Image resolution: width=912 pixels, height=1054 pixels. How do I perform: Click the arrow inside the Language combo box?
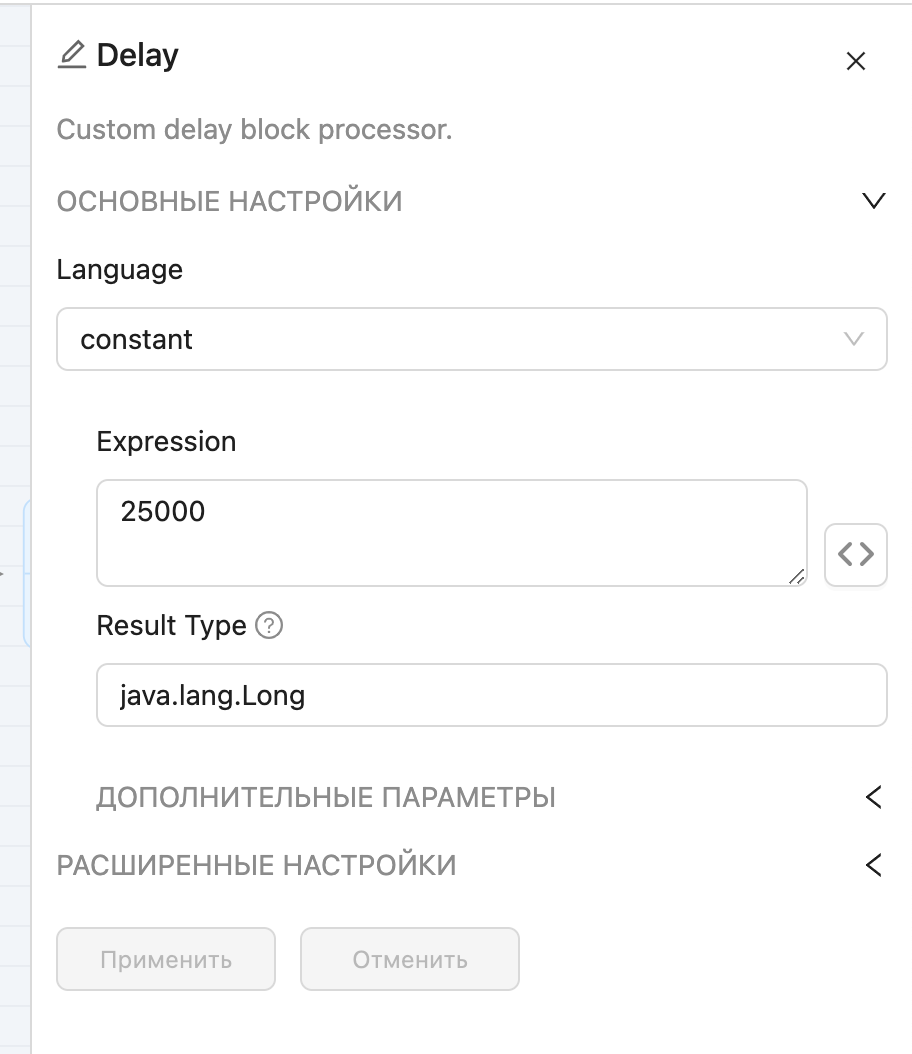point(853,339)
